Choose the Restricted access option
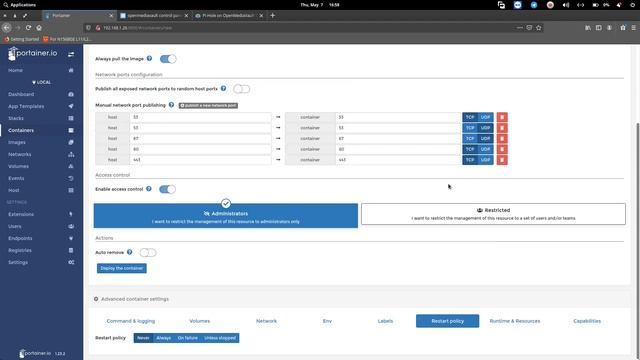 click(x=493, y=214)
